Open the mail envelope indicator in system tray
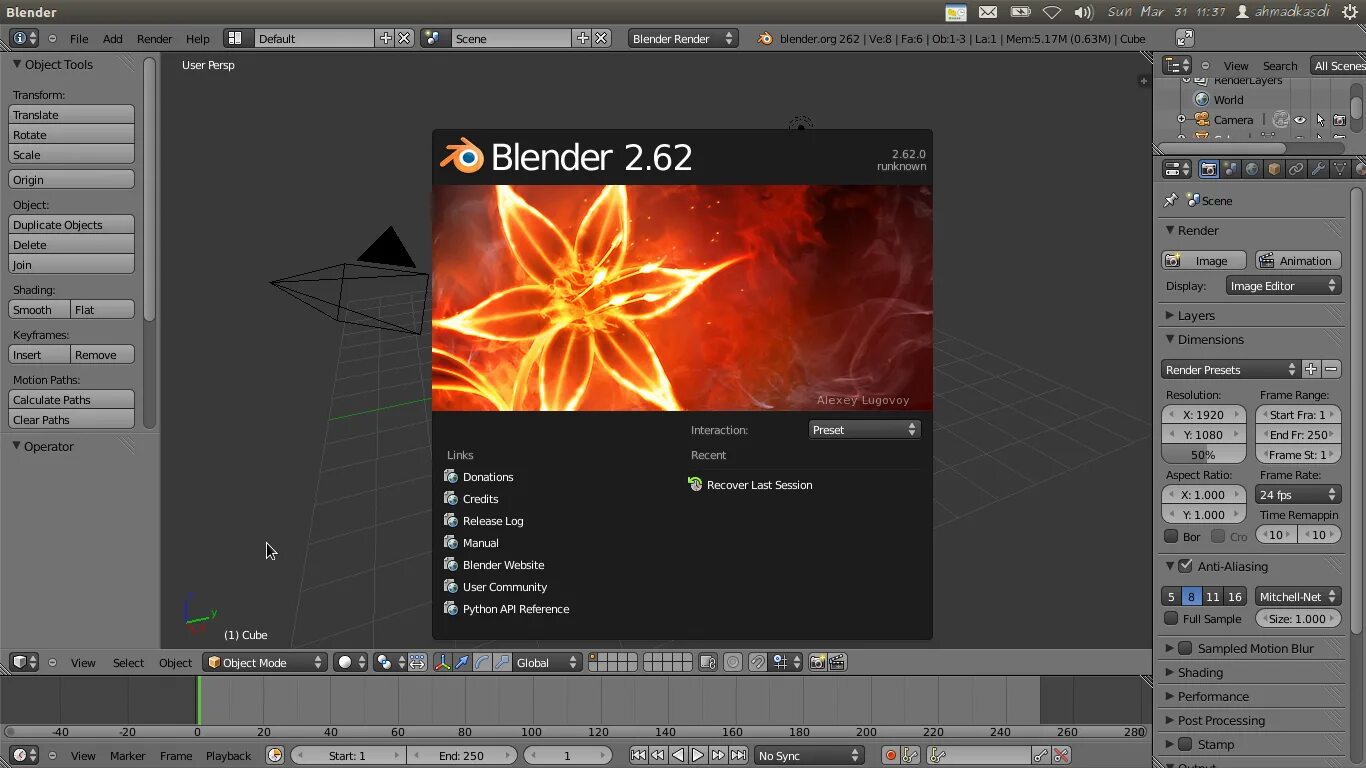1366x768 pixels. (988, 12)
